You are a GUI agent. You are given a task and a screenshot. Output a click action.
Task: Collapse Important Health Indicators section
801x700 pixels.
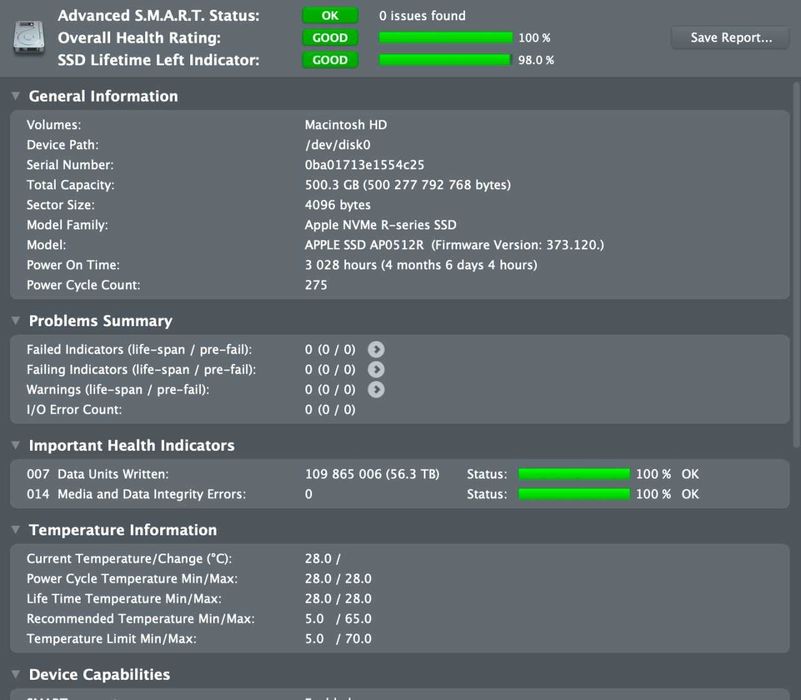click(16, 445)
